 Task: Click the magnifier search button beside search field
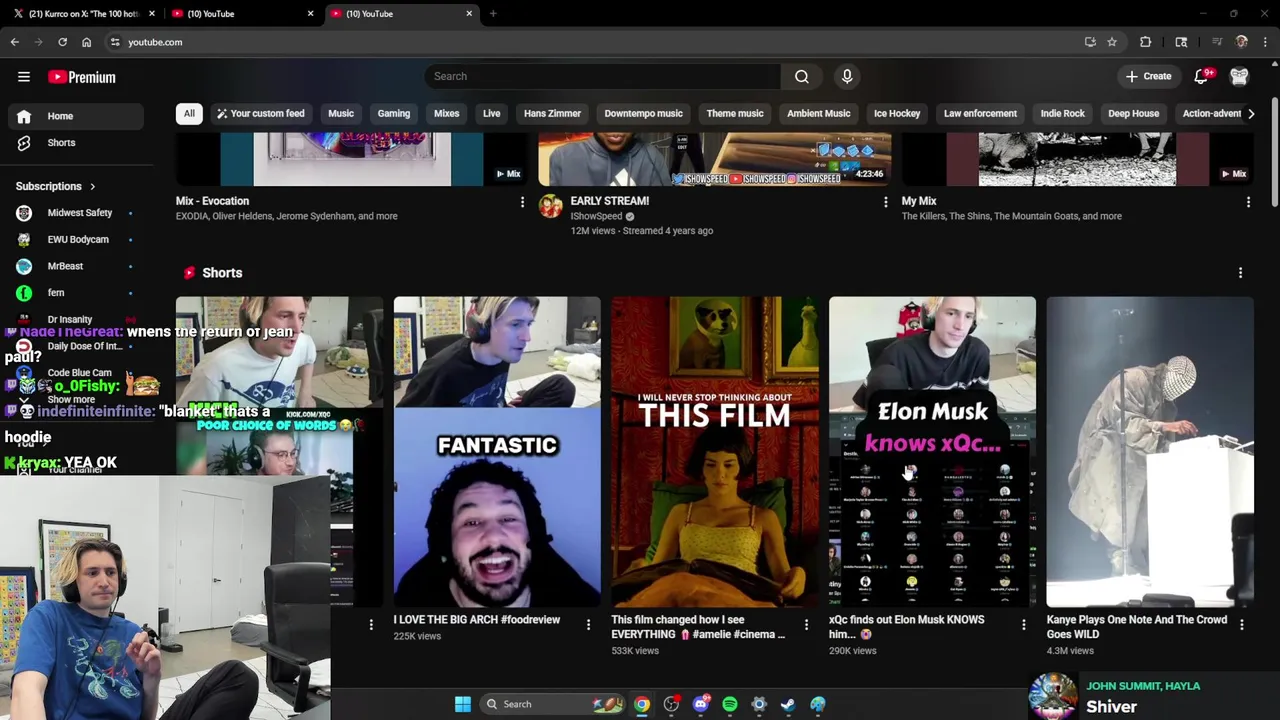801,76
